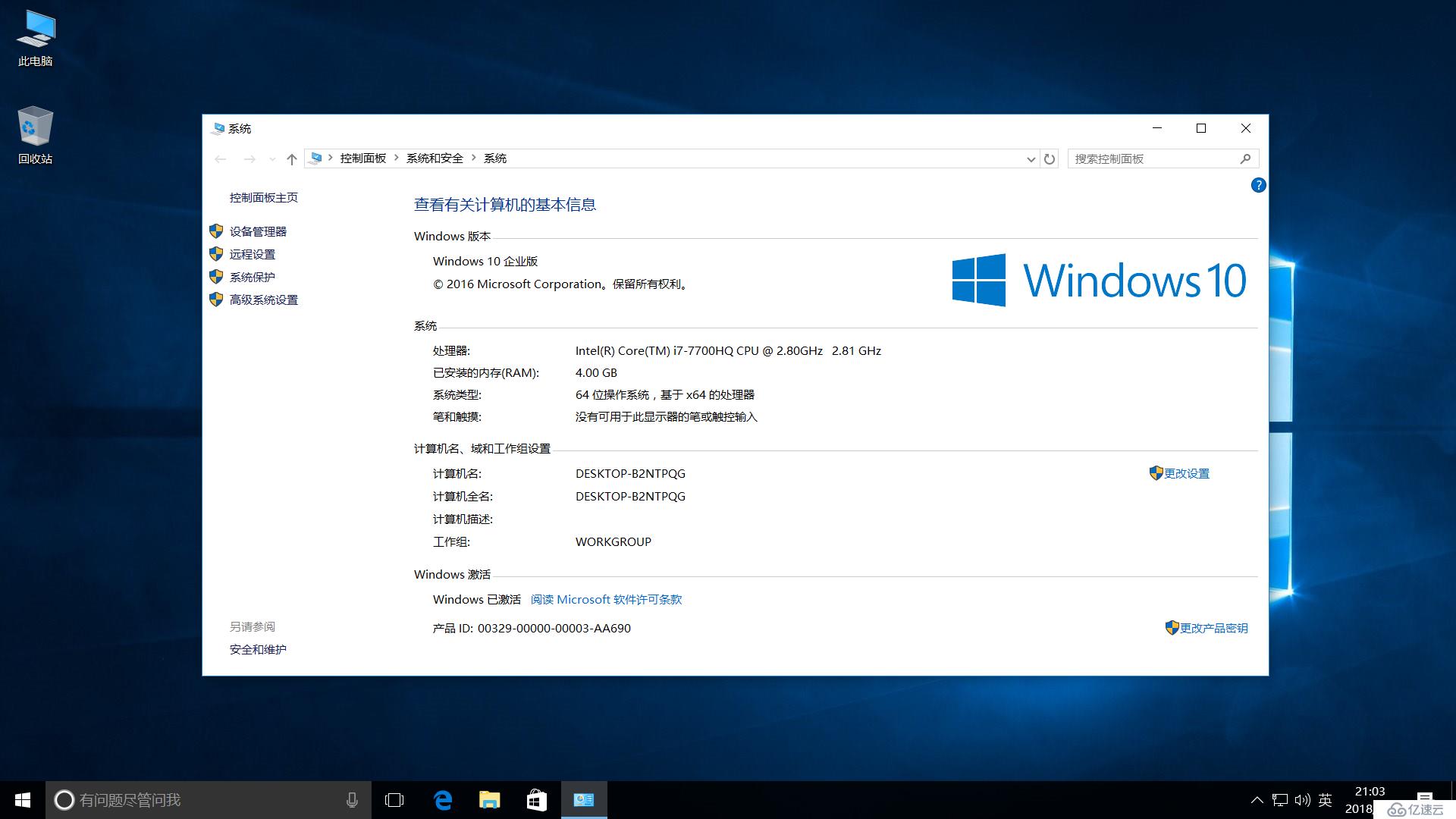Open the Recycle Bin desktop icon

[36, 136]
